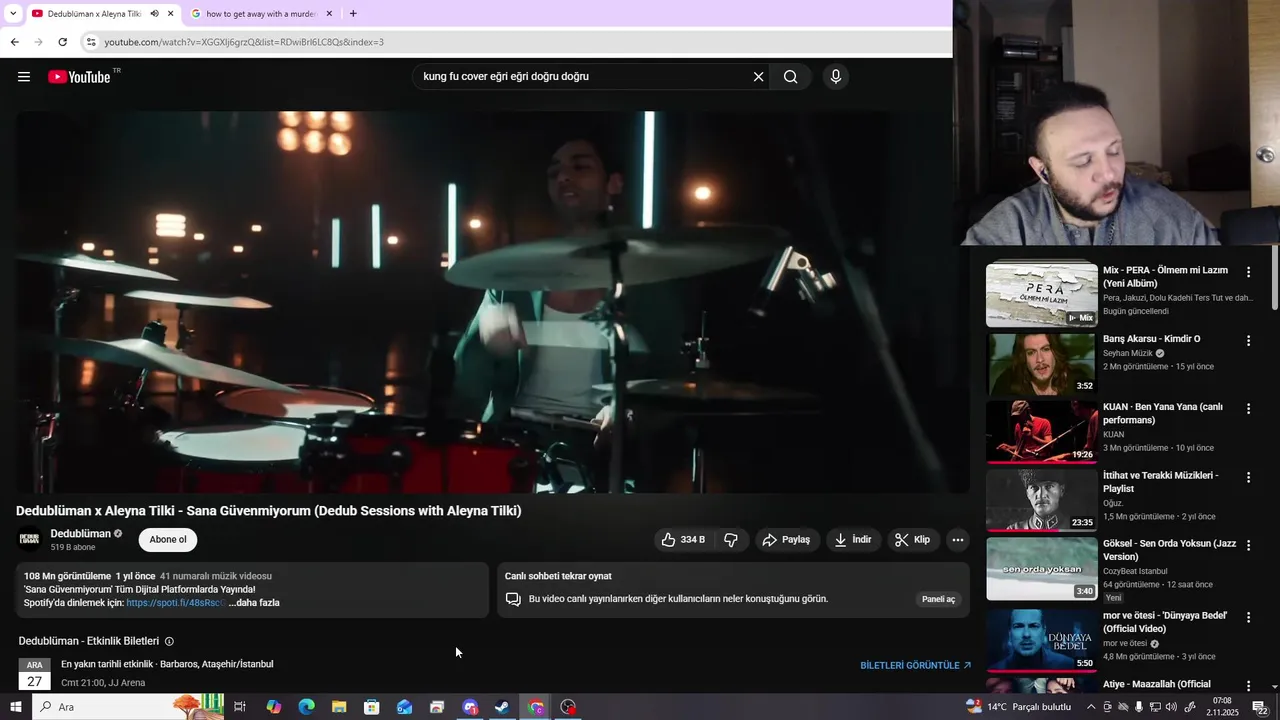This screenshot has height=720, width=1280.
Task: Open options menu for Mix - PERA video
Action: (1248, 272)
